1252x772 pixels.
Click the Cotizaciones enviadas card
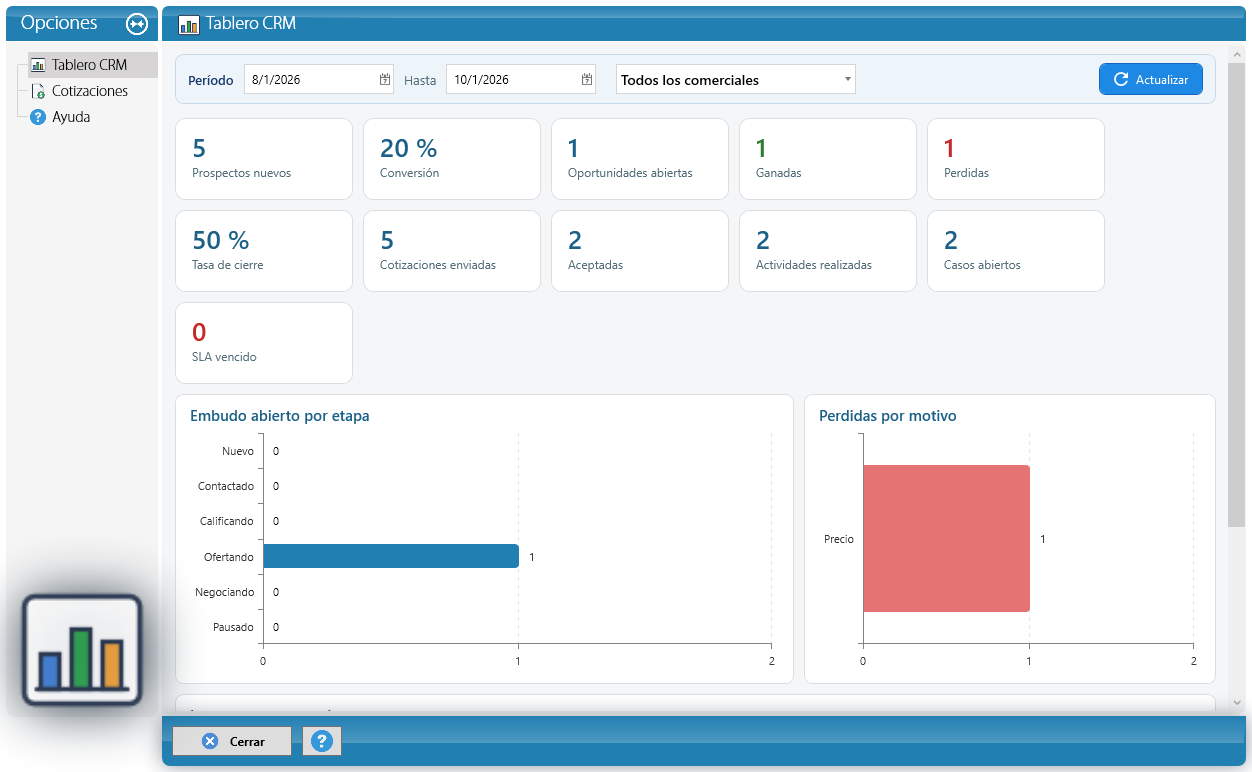pos(452,251)
